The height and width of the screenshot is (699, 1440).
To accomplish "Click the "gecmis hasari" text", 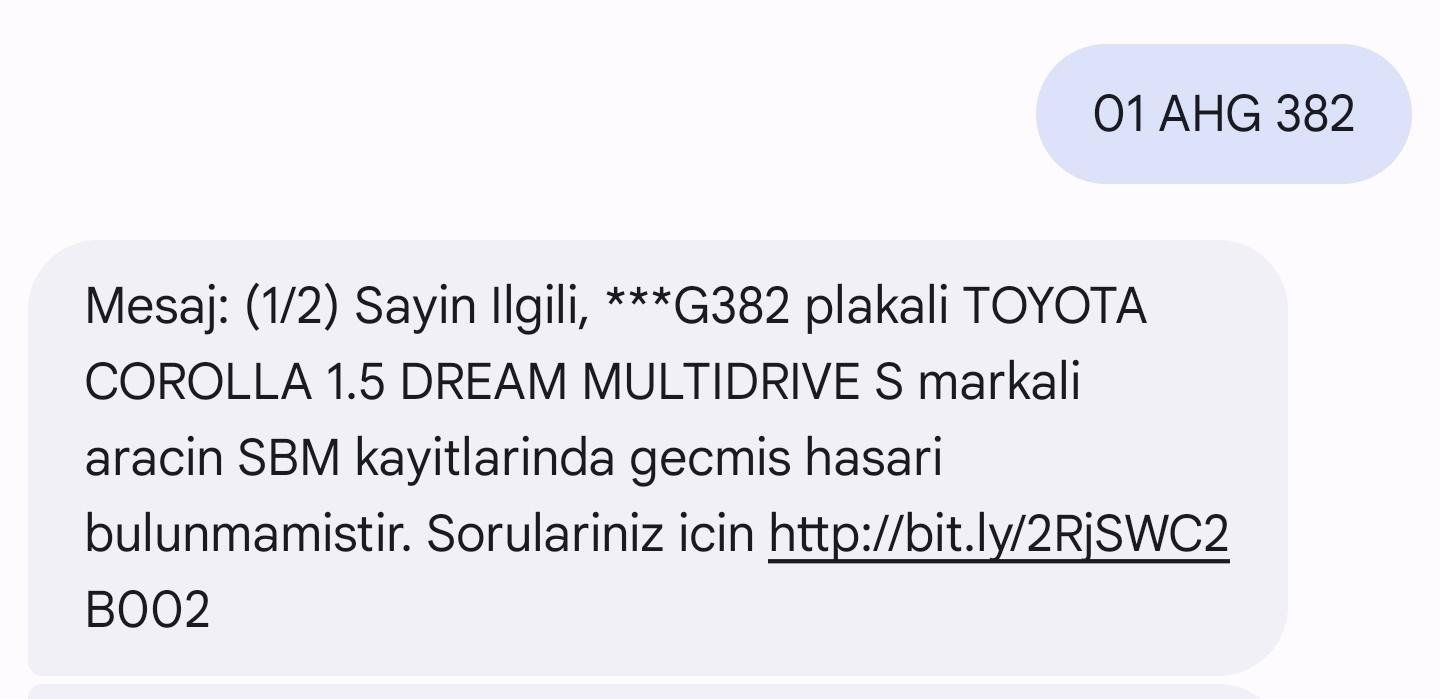I will coord(786,459).
